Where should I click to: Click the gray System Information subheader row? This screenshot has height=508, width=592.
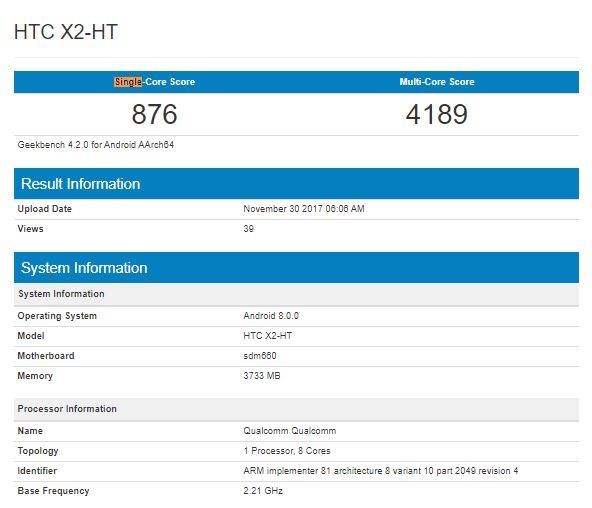296,294
